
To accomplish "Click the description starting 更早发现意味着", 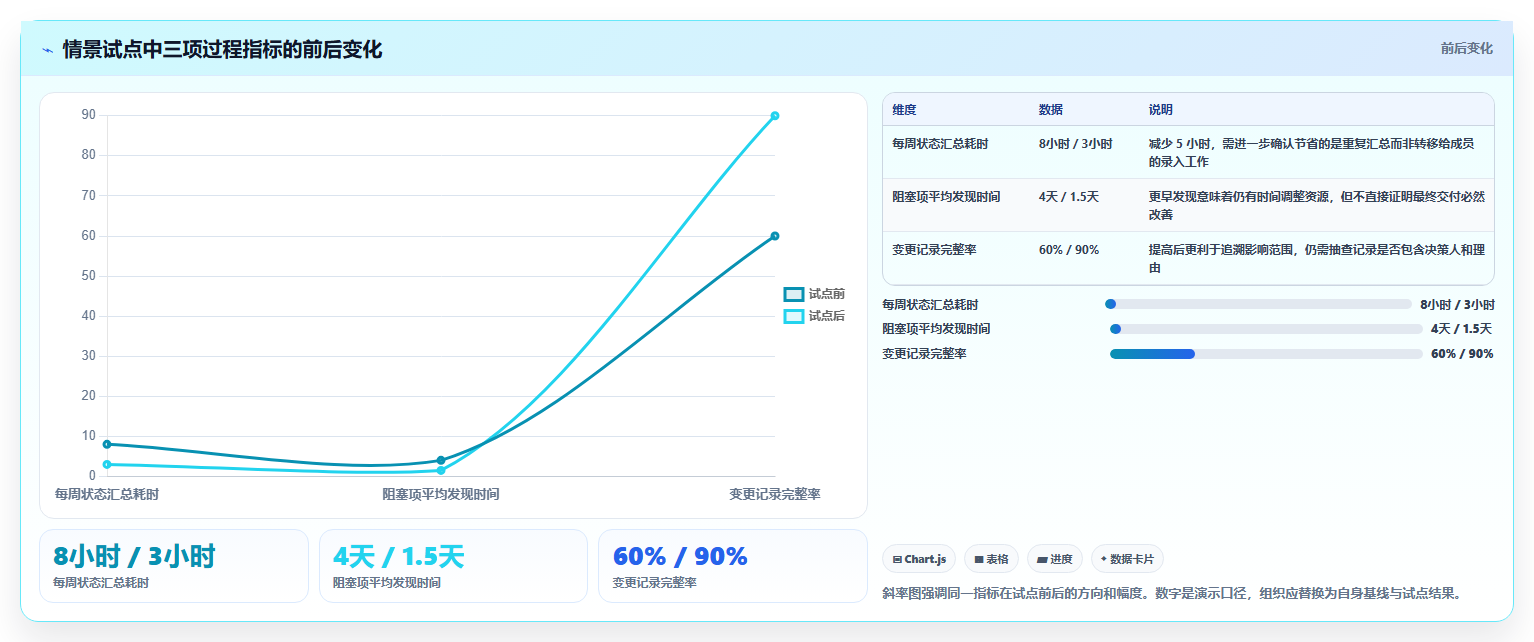I will [x=1317, y=205].
